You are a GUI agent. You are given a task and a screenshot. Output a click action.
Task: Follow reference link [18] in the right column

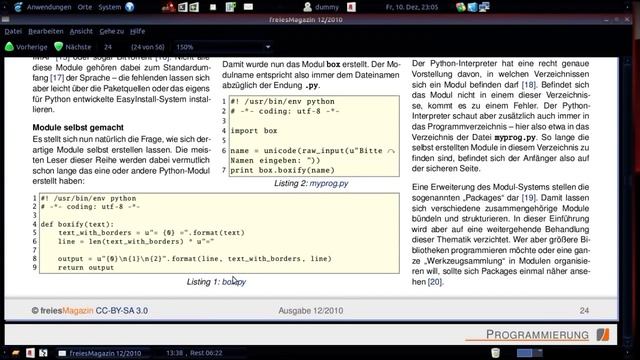(529, 84)
